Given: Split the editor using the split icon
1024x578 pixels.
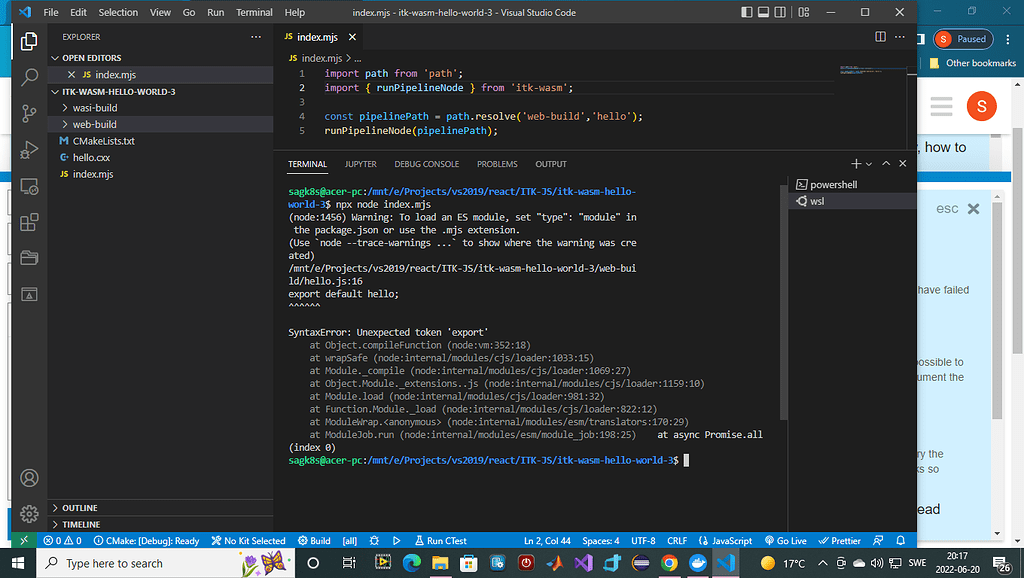Looking at the screenshot, I should [880, 36].
